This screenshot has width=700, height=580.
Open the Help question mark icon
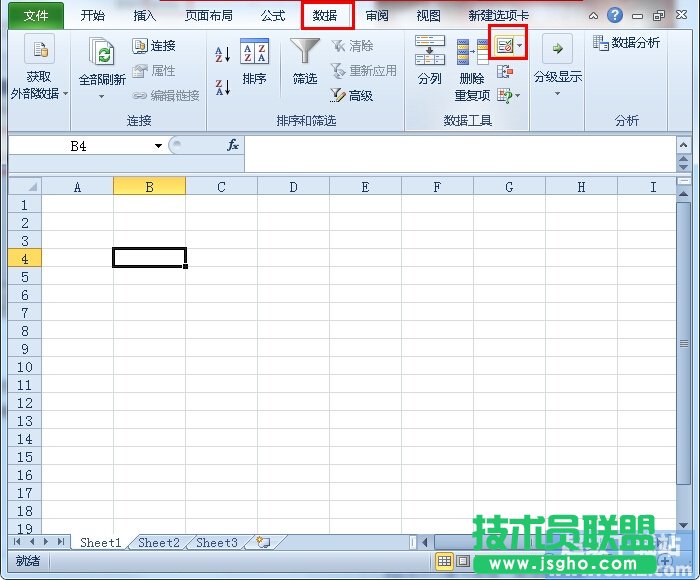pyautogui.click(x=615, y=15)
